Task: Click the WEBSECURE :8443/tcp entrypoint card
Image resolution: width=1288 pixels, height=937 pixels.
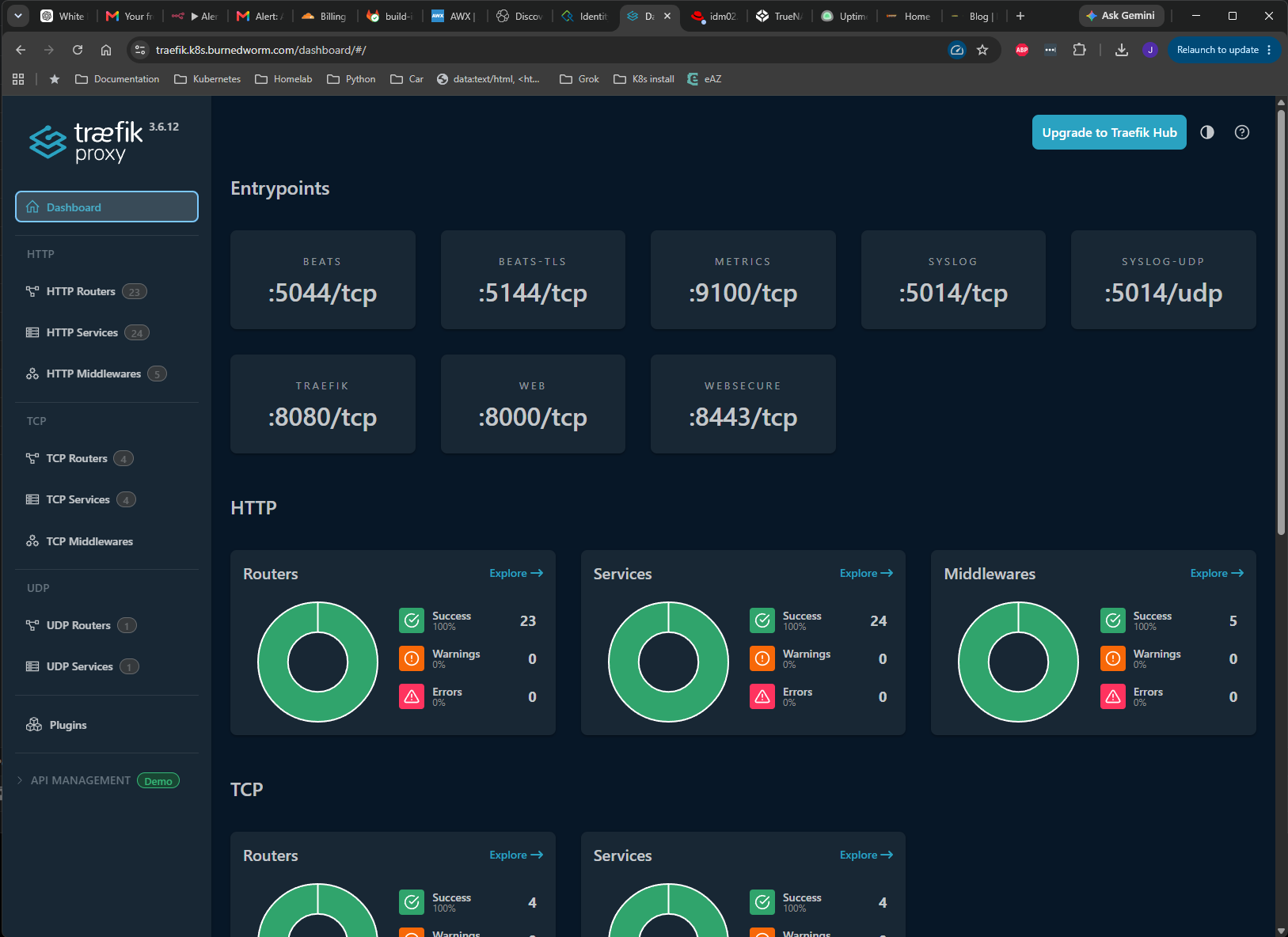Action: click(x=743, y=404)
